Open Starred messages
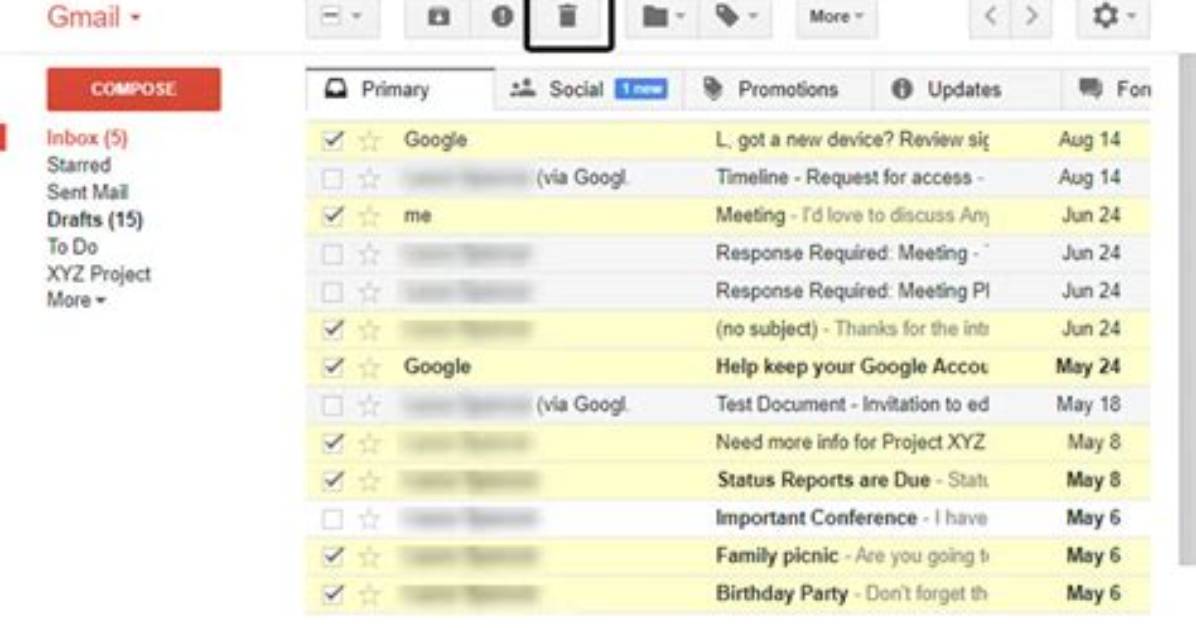Image resolution: width=1196 pixels, height=628 pixels. point(79,165)
